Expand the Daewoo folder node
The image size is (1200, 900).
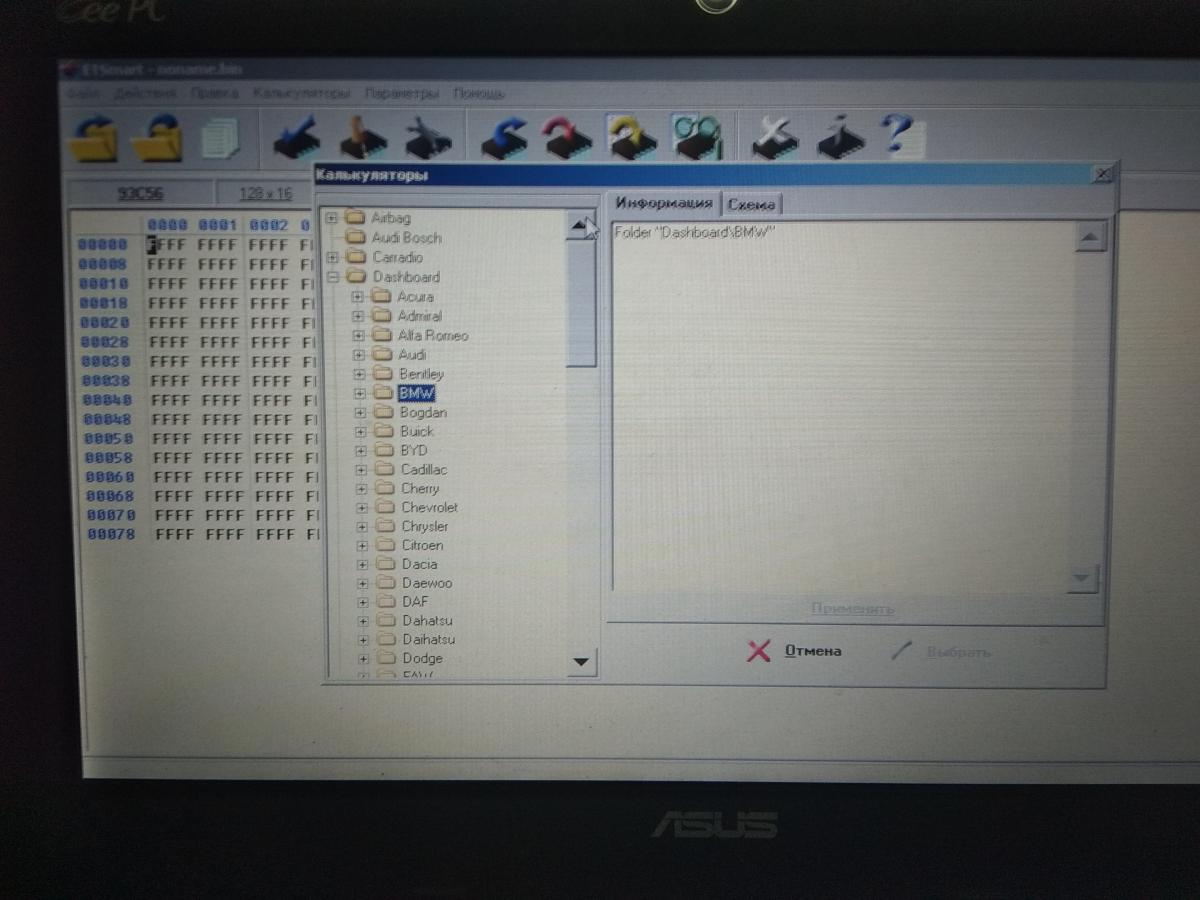coord(364,583)
